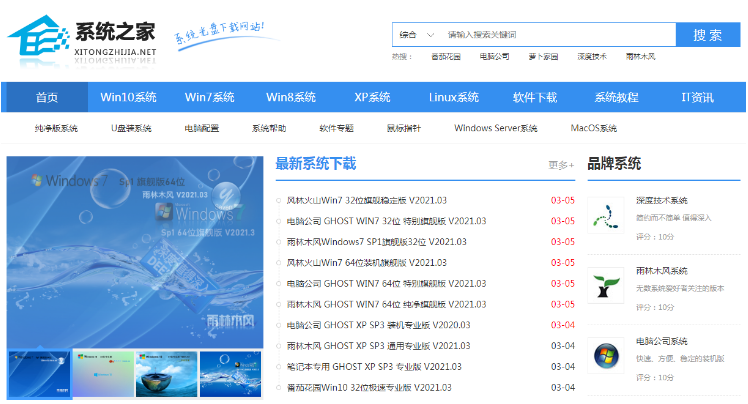
Task: Select the first carousel thumbnail
Action: coord(39,373)
